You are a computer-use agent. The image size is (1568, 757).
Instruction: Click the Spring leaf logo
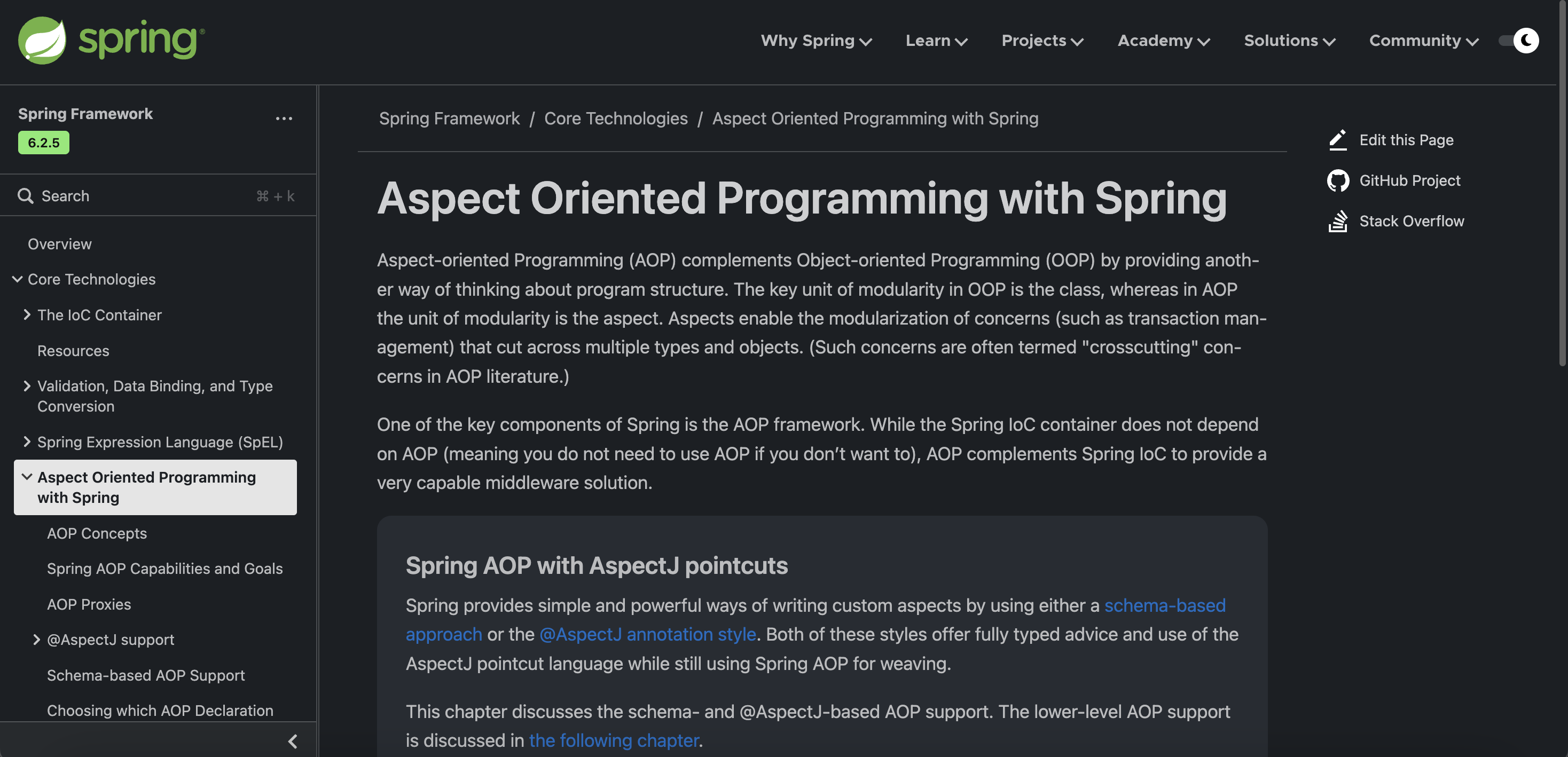pyautogui.click(x=43, y=40)
